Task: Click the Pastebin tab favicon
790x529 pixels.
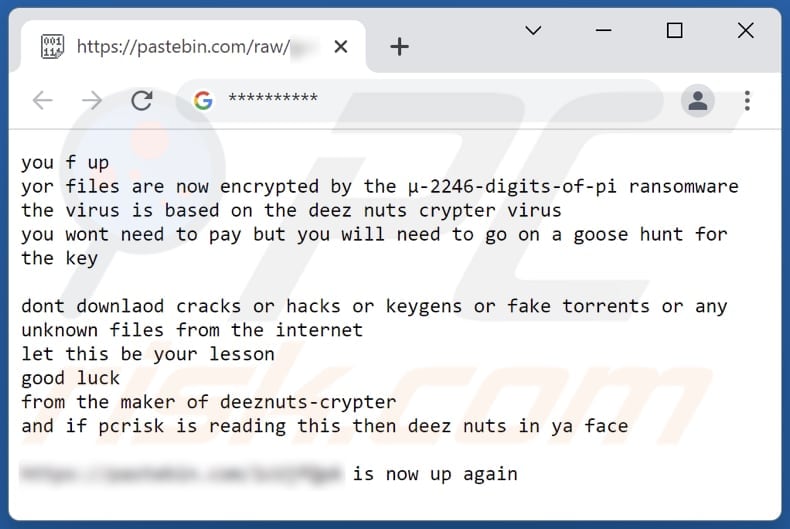Action: tap(52, 46)
